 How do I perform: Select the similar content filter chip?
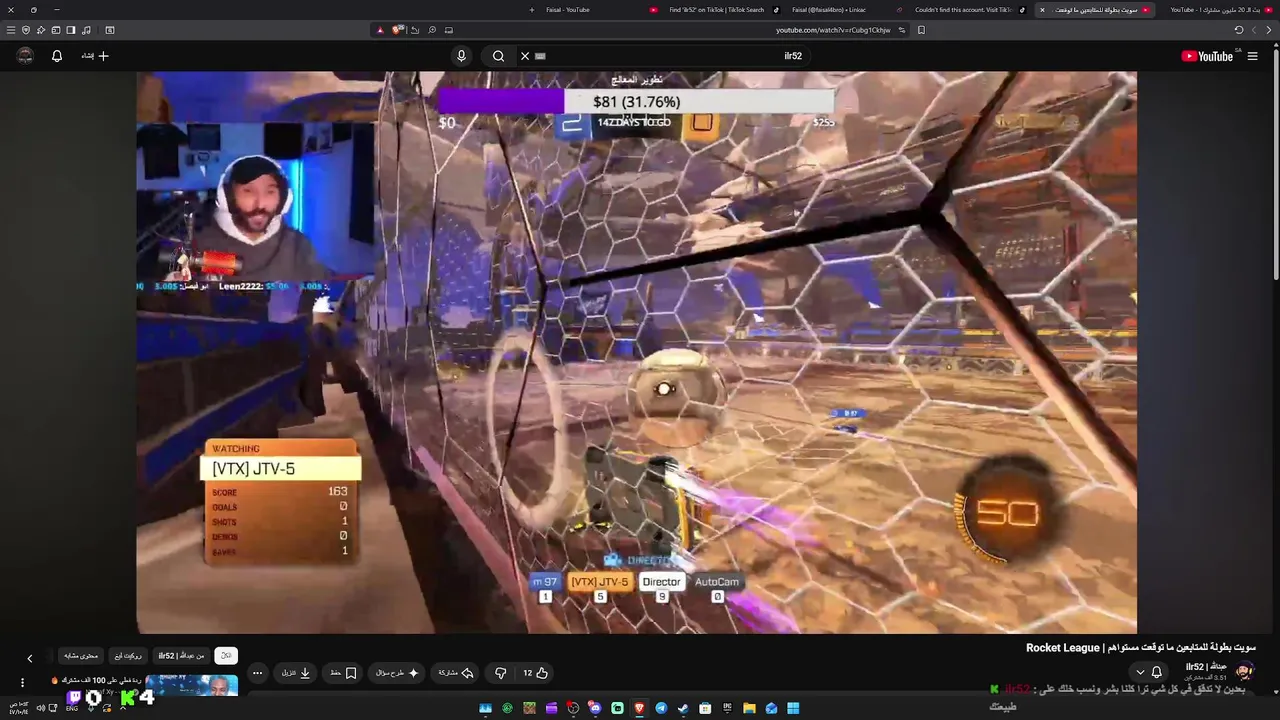(81, 656)
